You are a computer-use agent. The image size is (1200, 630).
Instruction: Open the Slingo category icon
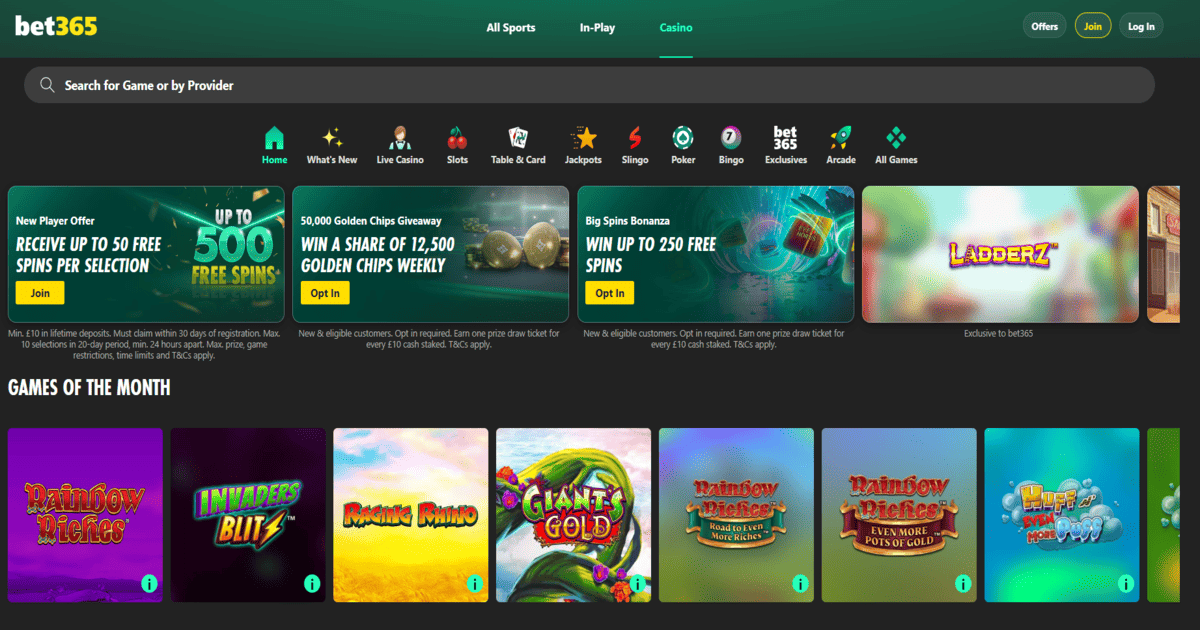(x=635, y=138)
